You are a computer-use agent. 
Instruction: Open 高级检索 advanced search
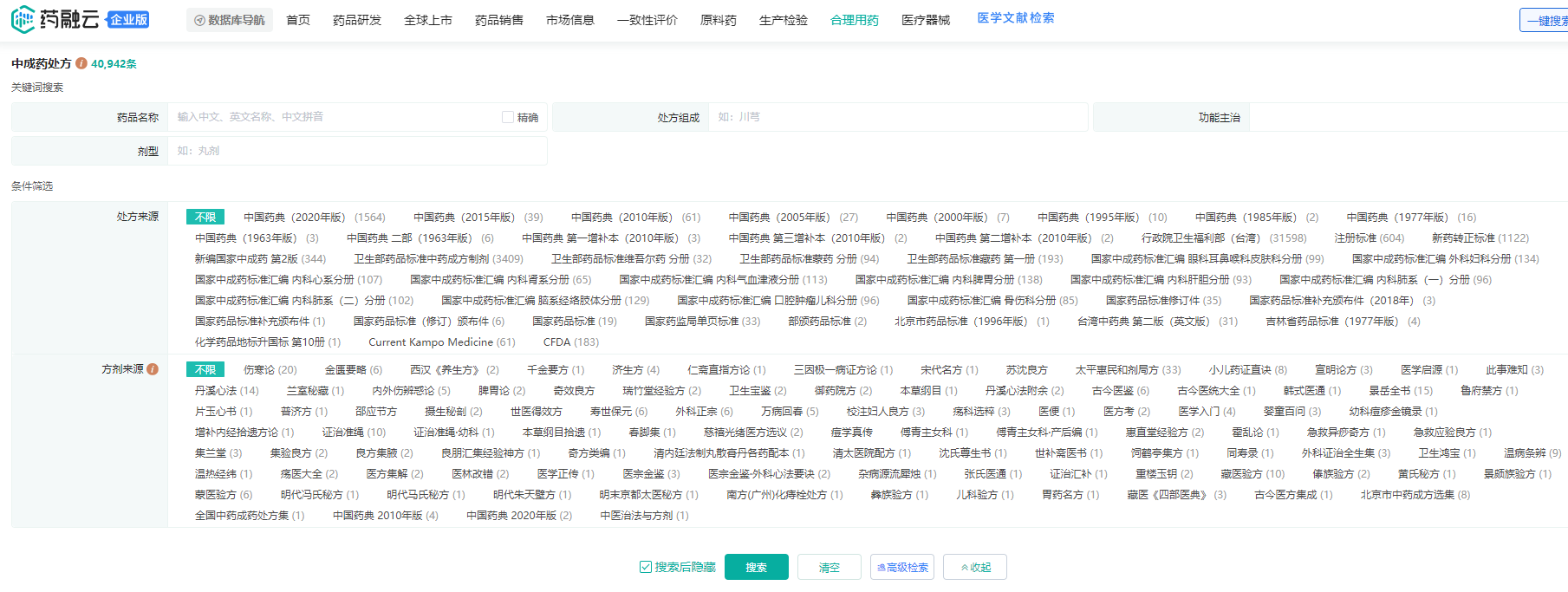[x=902, y=567]
